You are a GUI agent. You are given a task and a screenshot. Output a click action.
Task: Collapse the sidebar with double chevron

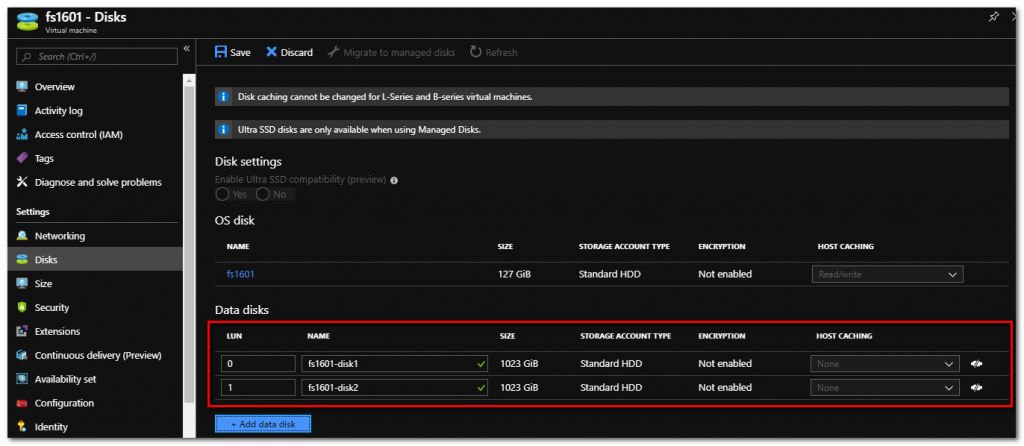[x=186, y=48]
